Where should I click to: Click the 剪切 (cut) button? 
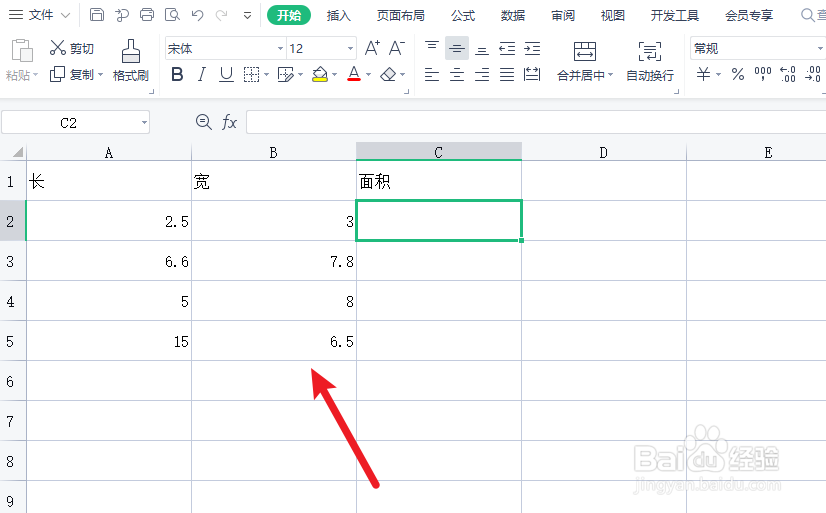pyautogui.click(x=72, y=48)
